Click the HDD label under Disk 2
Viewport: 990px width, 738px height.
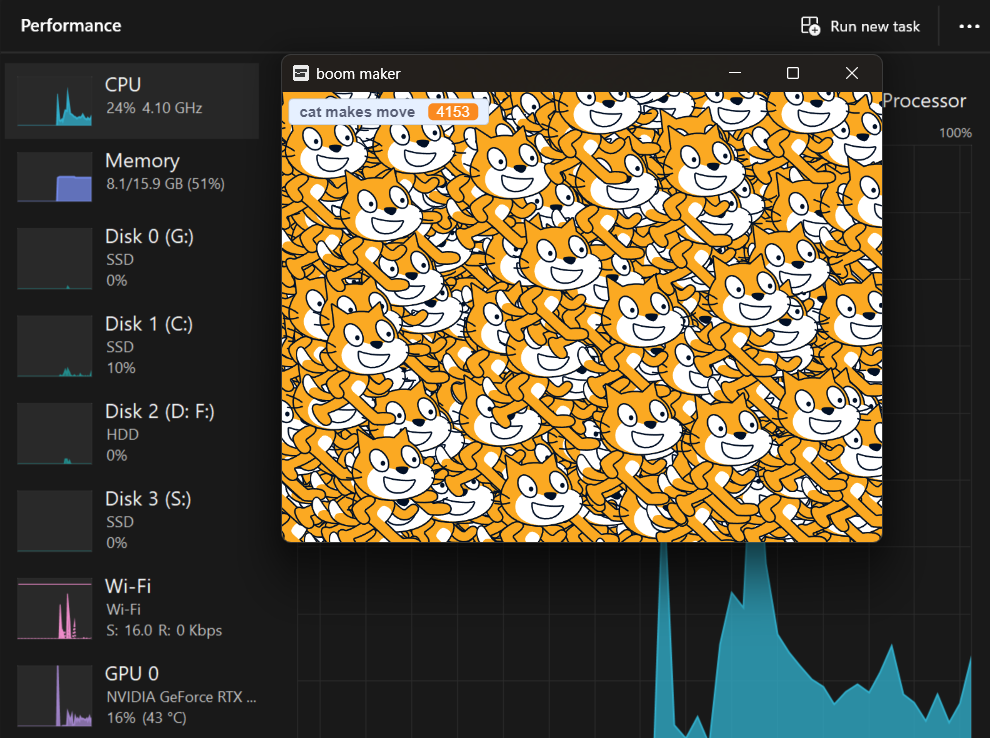click(122, 434)
